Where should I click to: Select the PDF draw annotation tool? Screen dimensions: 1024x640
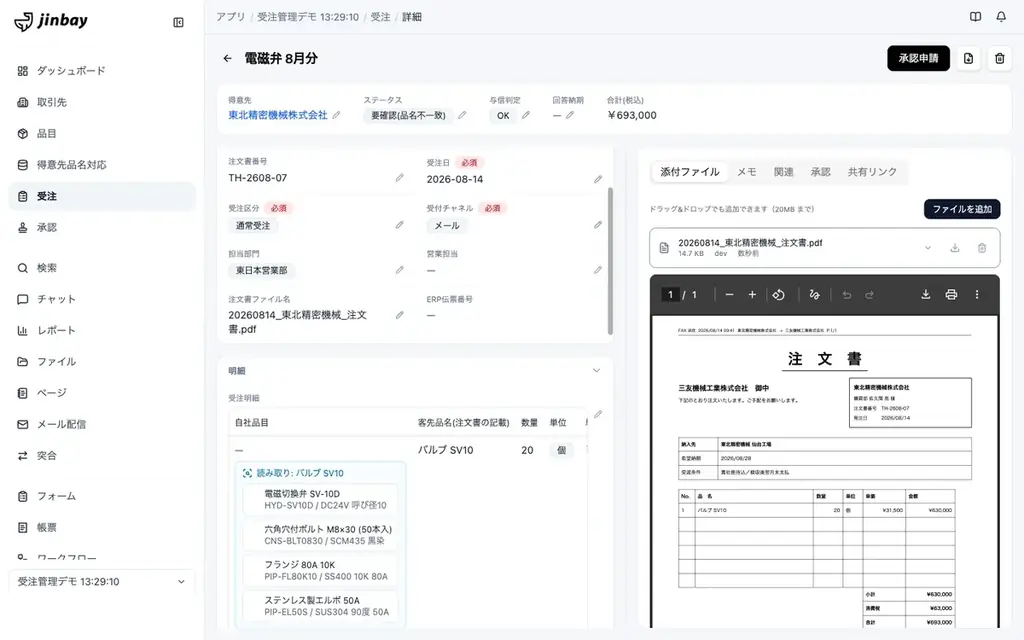(x=814, y=295)
